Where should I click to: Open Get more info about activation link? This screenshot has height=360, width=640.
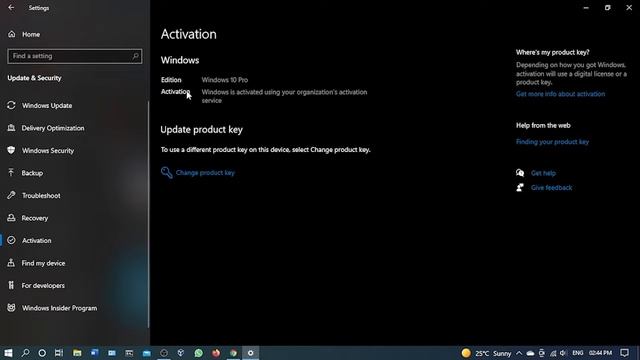pyautogui.click(x=560, y=94)
